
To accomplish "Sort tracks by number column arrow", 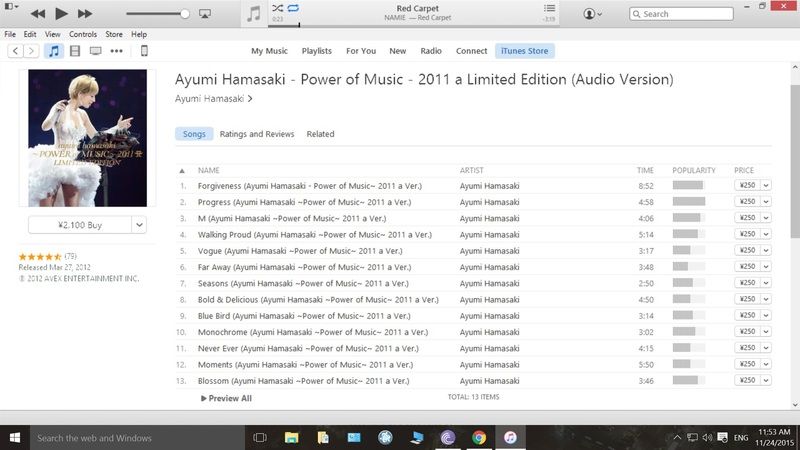I will coord(182,170).
